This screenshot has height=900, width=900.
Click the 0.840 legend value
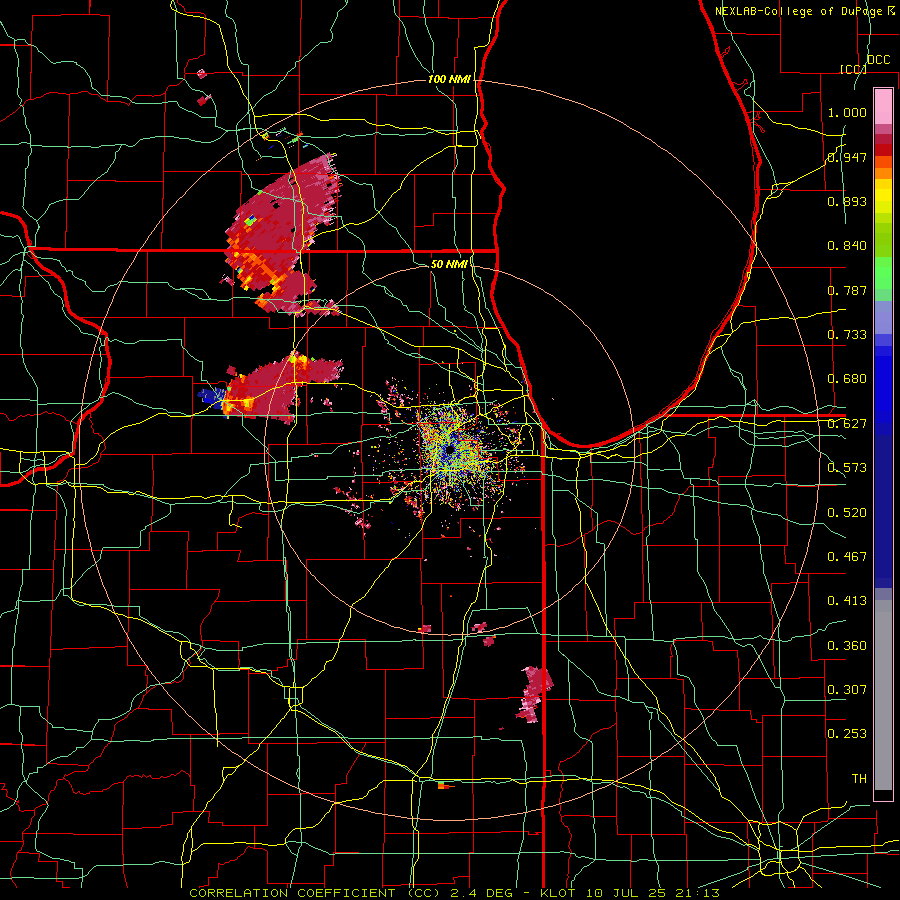pos(847,246)
